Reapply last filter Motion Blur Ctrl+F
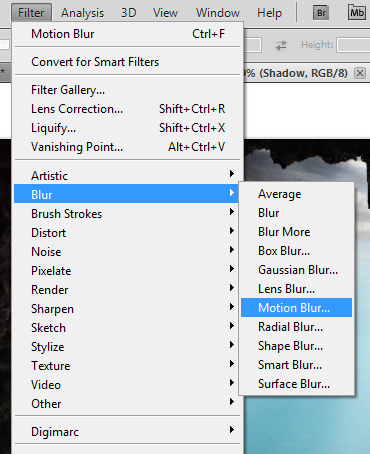Screen dimensions: 370x454 coord(126,34)
